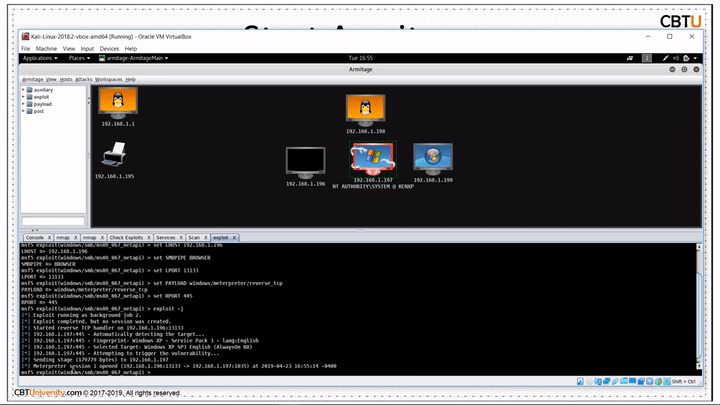Click the 'set RPORT 445' command line
The height and width of the screenshot is (405, 720).
point(107,296)
